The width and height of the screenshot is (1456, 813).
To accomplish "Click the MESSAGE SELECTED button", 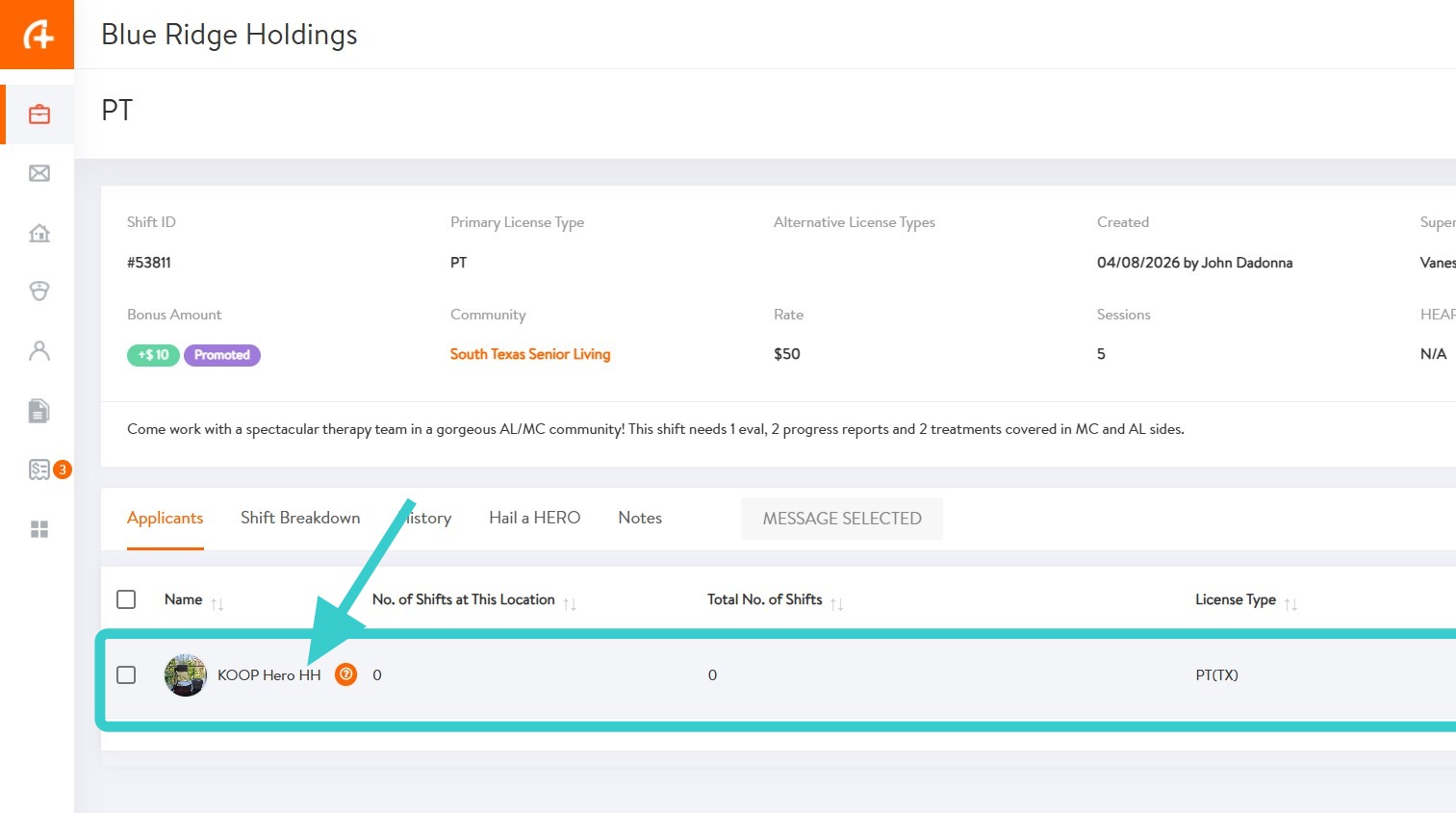I will click(x=842, y=519).
